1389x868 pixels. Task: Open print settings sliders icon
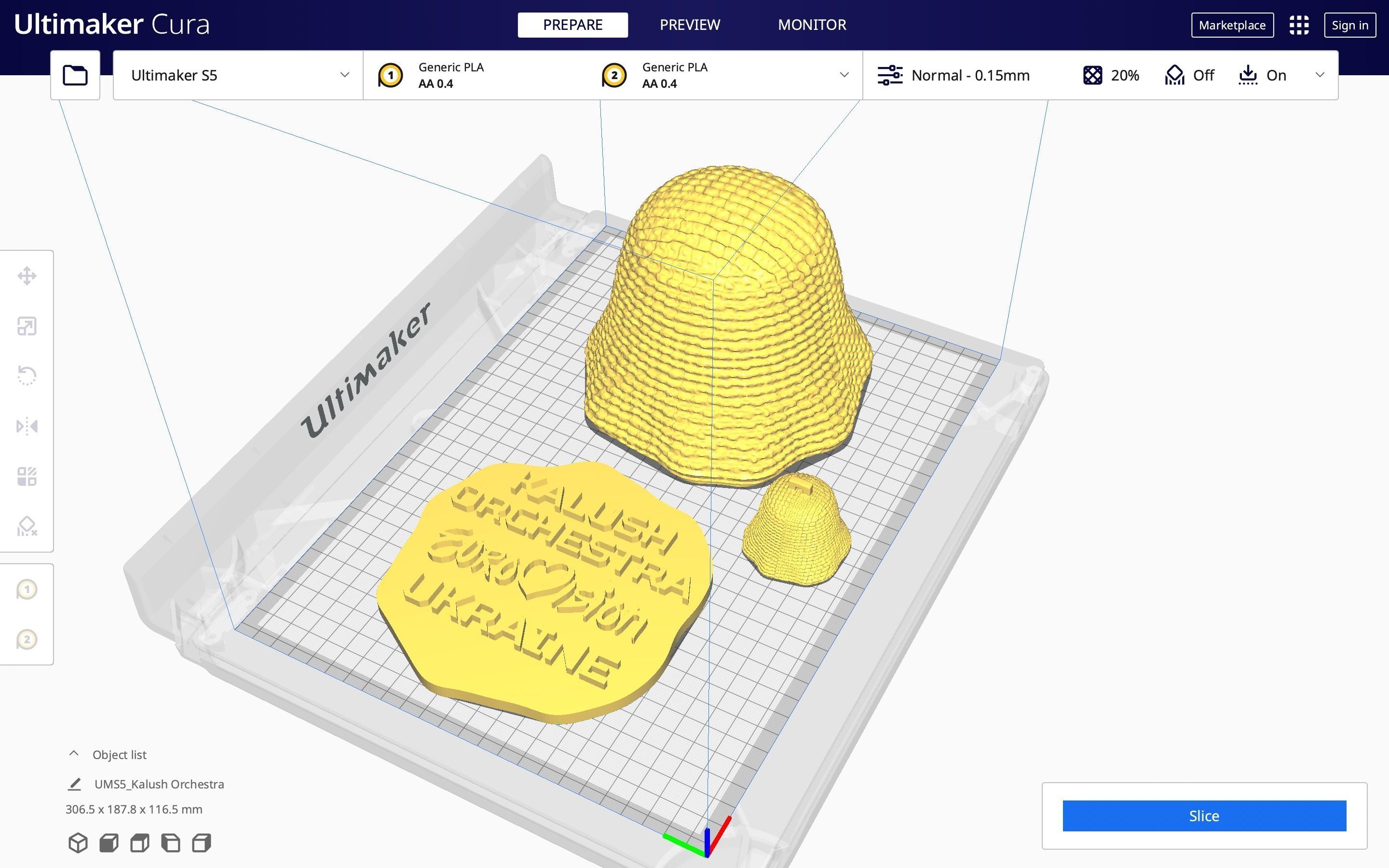pyautogui.click(x=890, y=75)
